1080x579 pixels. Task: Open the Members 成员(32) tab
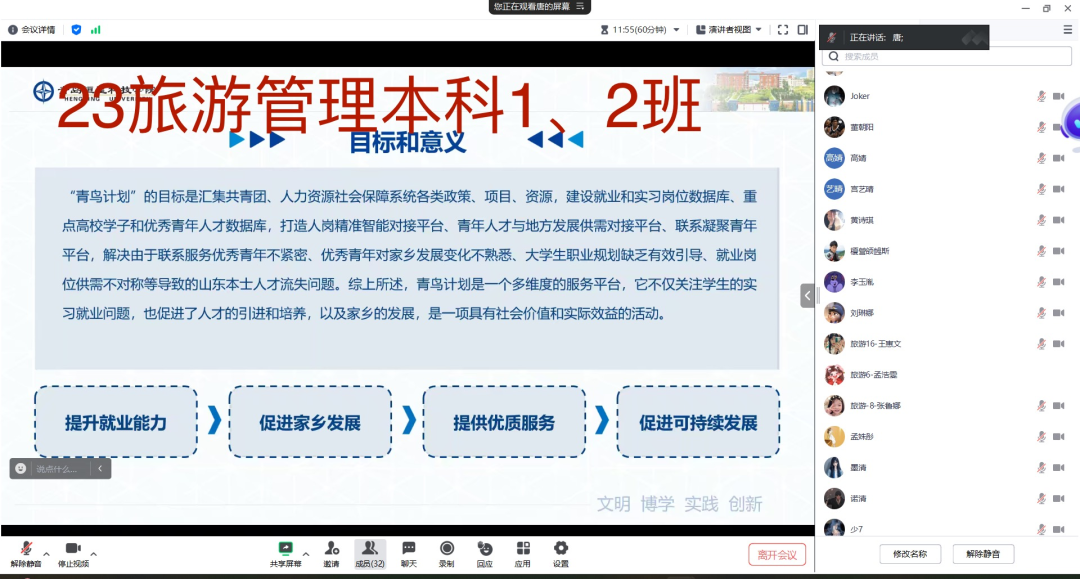(x=370, y=553)
